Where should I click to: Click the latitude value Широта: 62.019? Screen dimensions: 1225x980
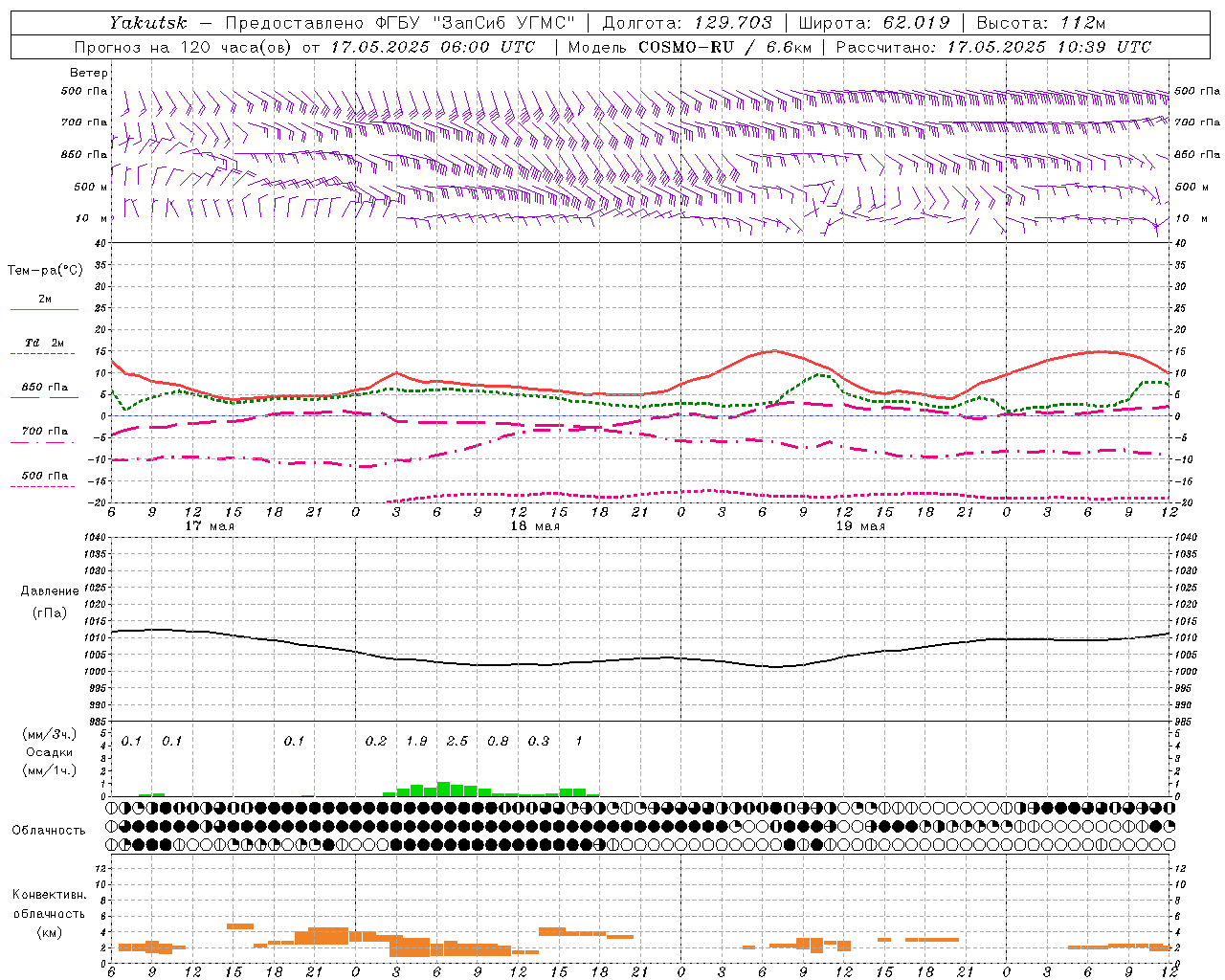click(x=874, y=23)
